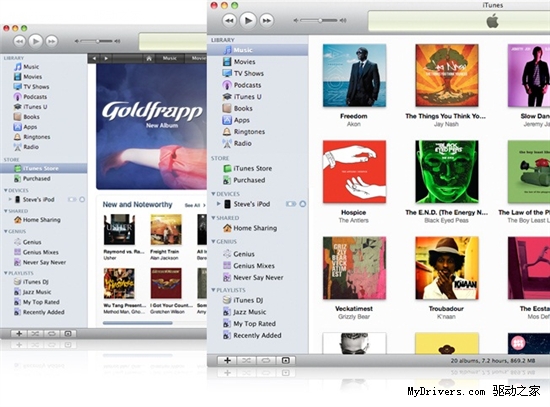This screenshot has height=407, width=550.
Task: Click Play button in front iTunes window
Action: click(248, 20)
